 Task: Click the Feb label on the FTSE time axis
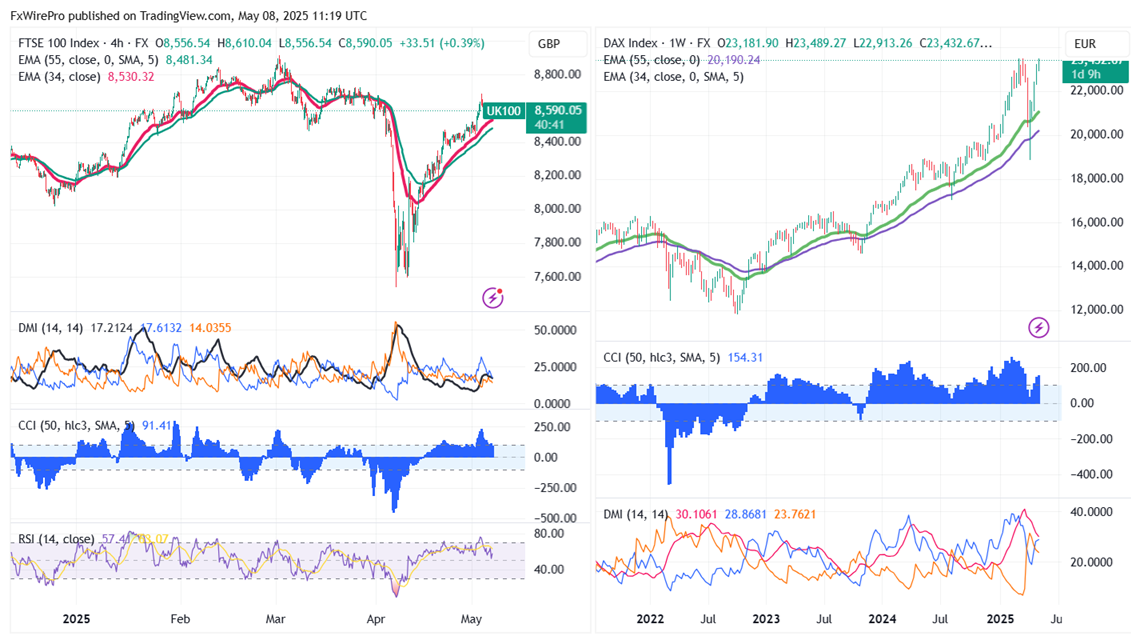pyautogui.click(x=180, y=619)
